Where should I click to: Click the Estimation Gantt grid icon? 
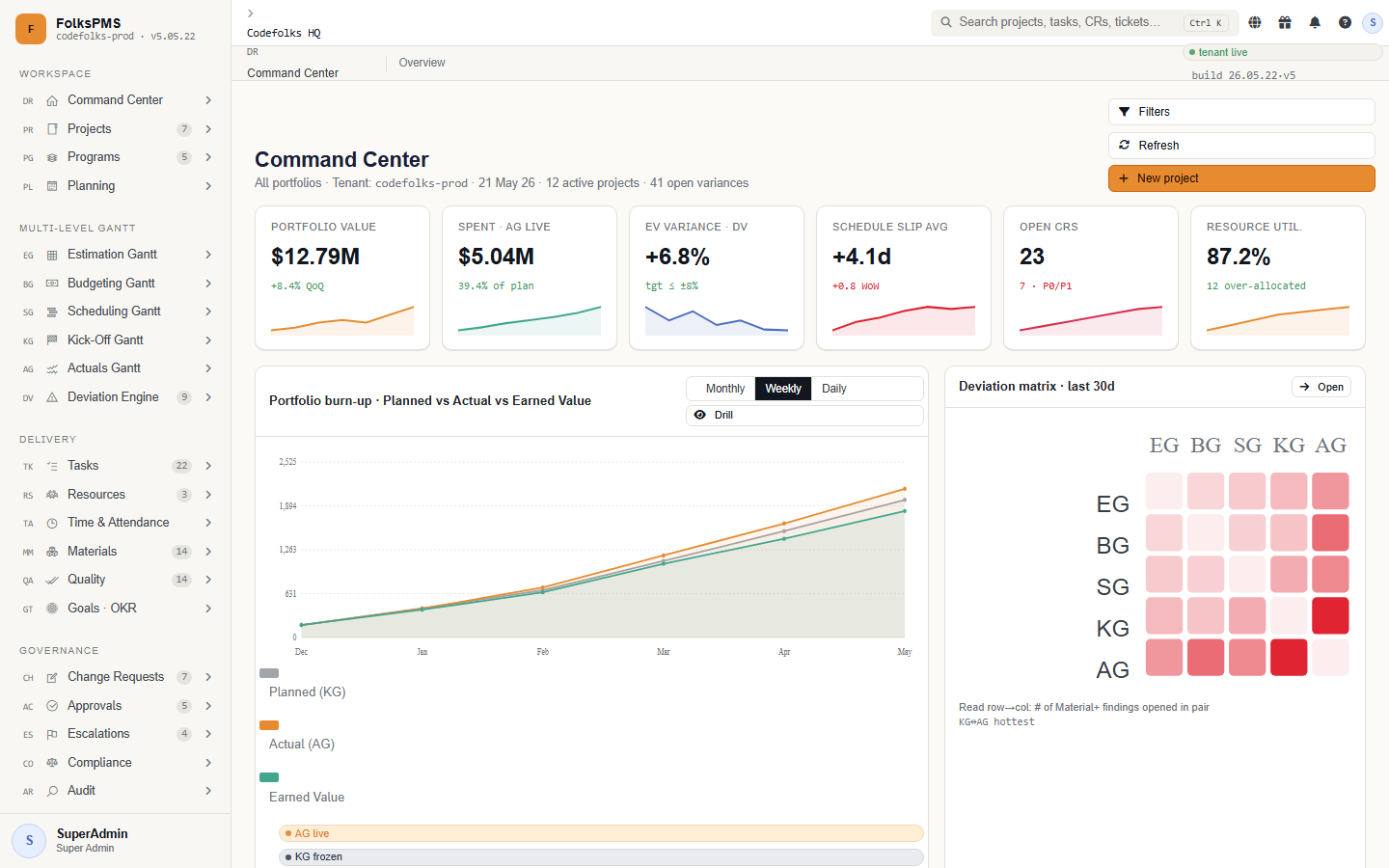tap(52, 255)
